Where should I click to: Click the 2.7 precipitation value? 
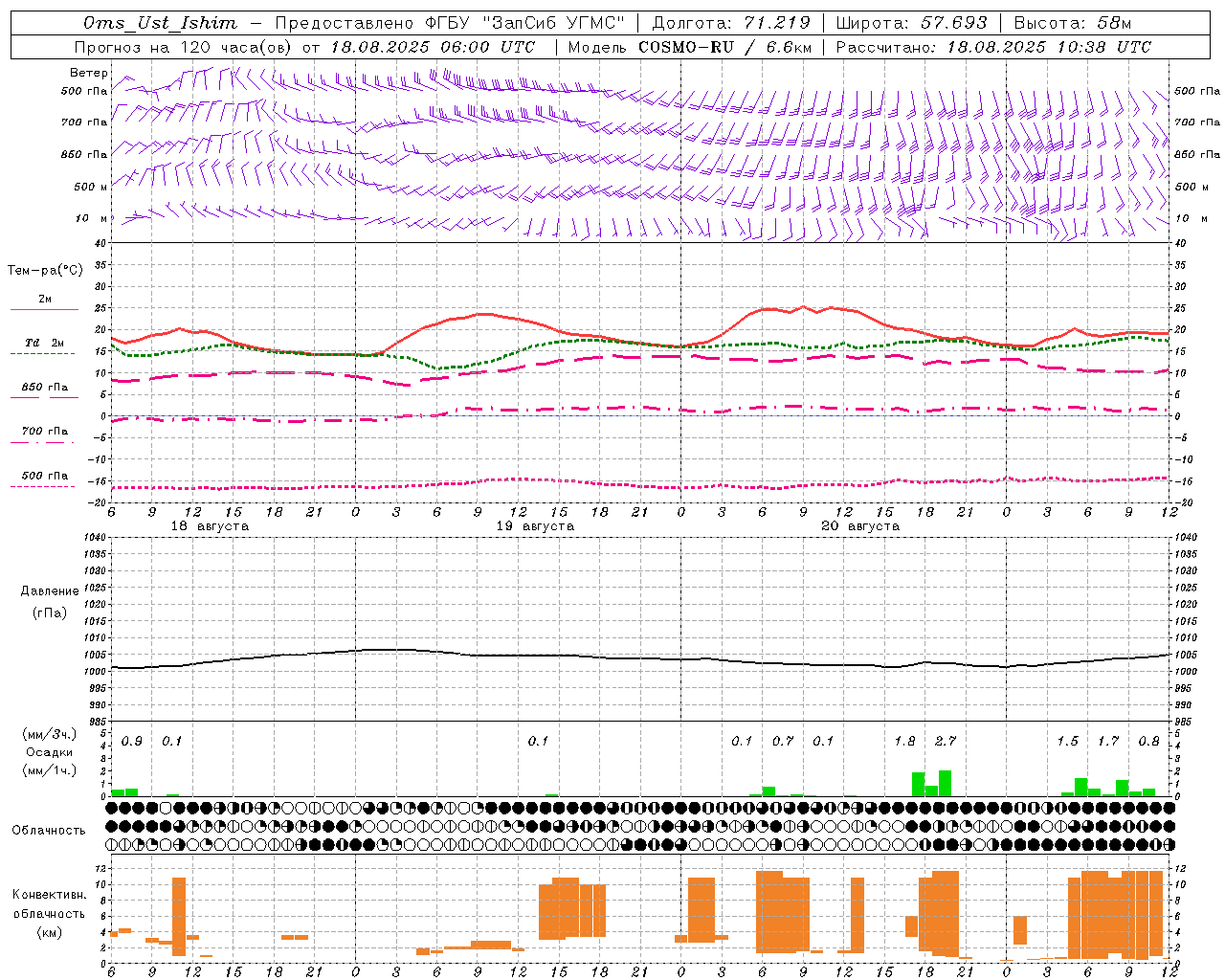[946, 742]
